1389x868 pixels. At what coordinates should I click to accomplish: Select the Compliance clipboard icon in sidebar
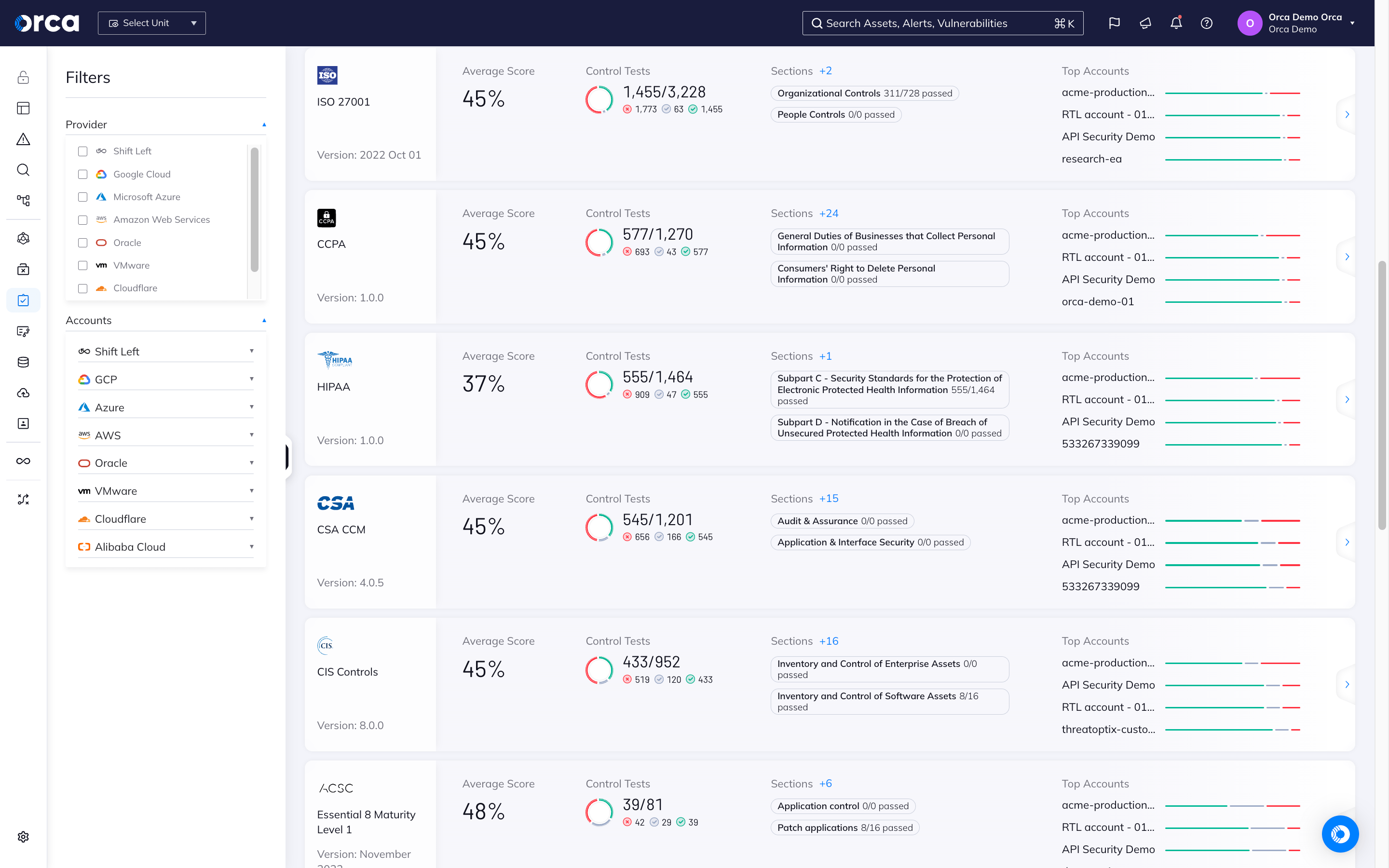23,299
